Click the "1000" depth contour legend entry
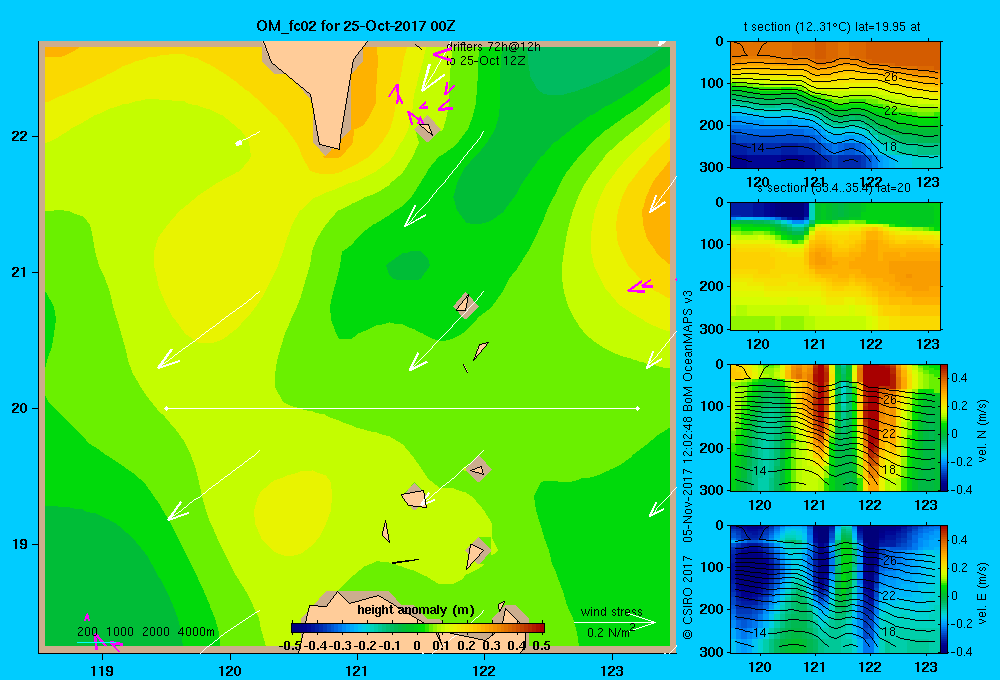This screenshot has height=680, width=1000. (x=120, y=632)
